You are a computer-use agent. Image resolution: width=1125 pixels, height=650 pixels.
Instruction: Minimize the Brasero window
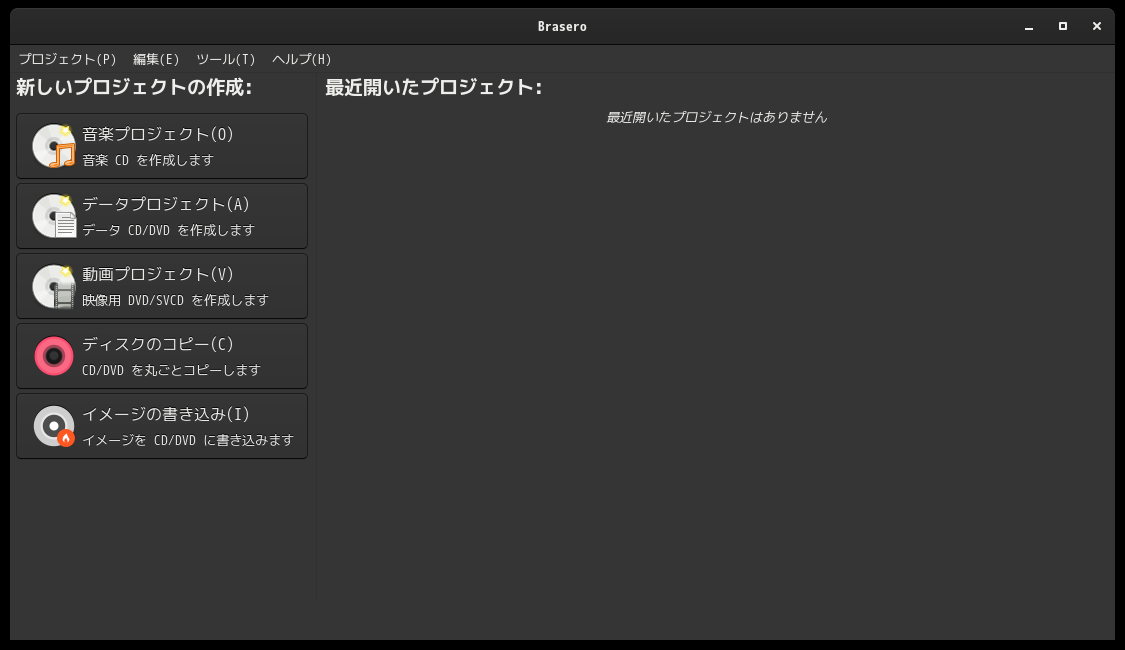(1029, 27)
